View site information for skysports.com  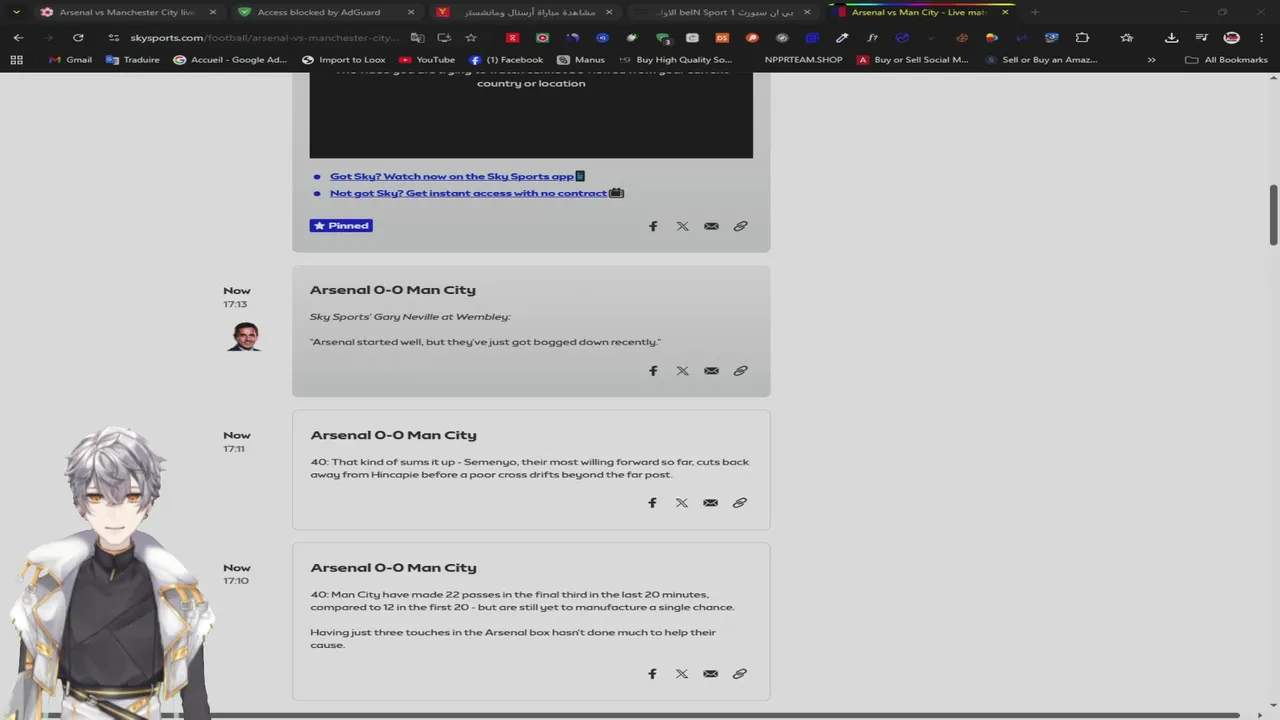point(113,38)
